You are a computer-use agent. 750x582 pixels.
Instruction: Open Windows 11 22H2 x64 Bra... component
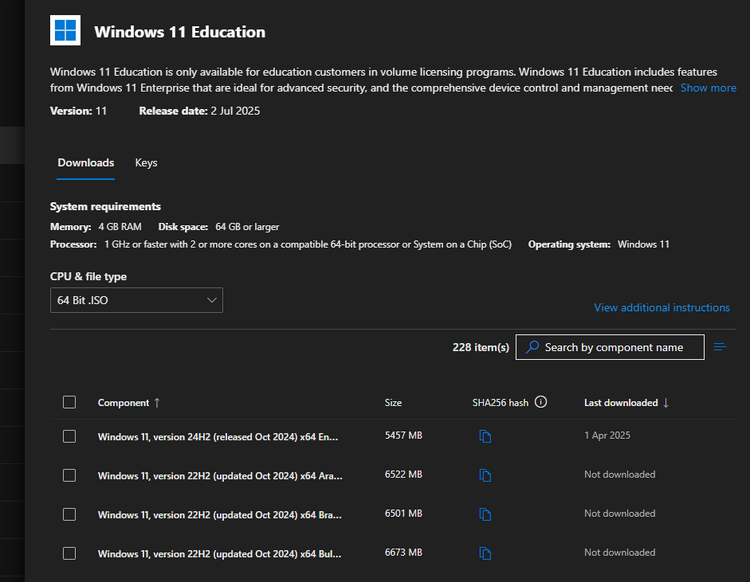(220, 515)
